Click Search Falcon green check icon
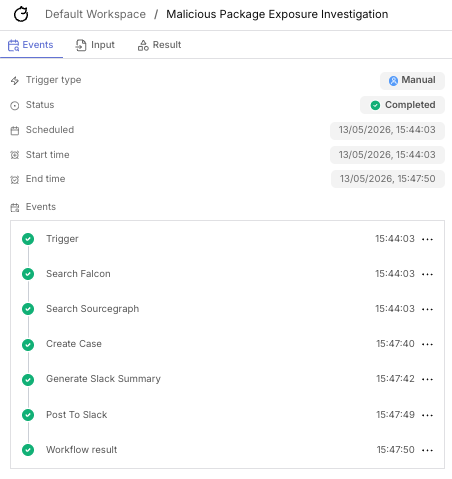Screen dimensions: 452x479 coord(28,274)
